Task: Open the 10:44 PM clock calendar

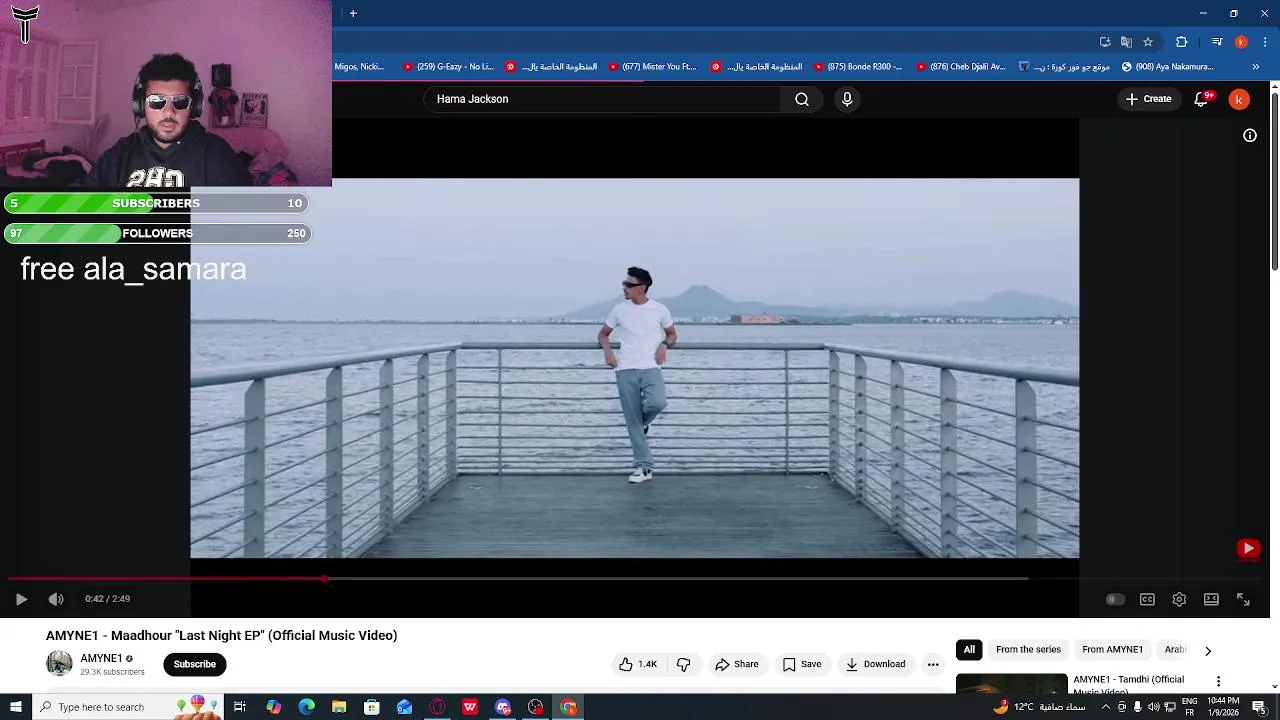Action: (x=1222, y=707)
